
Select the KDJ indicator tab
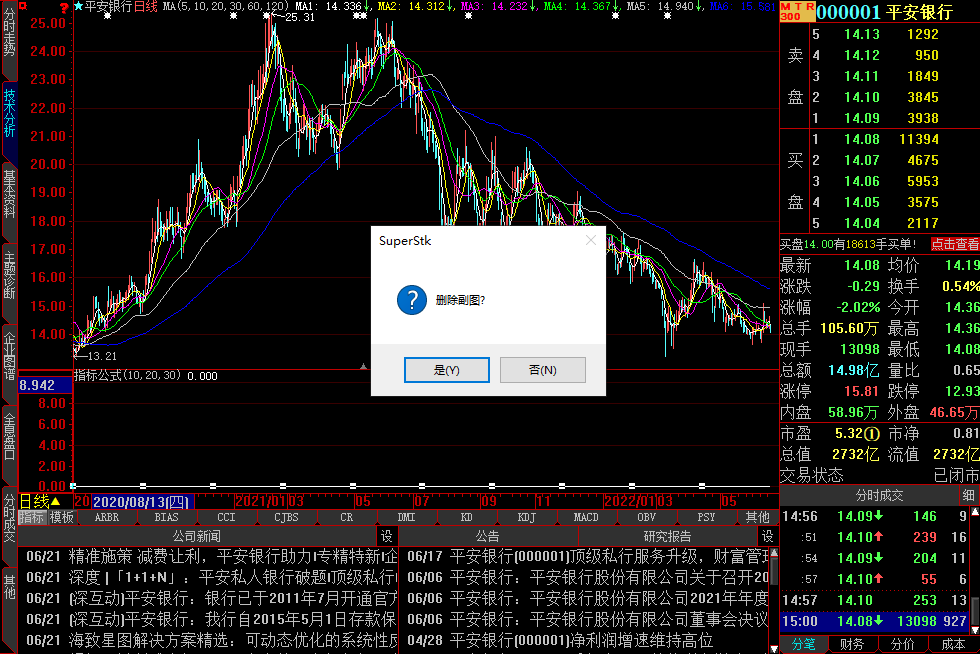(526, 518)
